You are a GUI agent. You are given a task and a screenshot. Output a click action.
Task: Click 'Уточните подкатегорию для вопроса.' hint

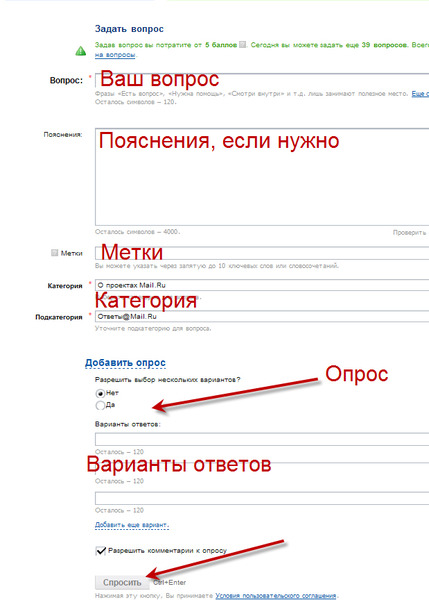point(153,328)
